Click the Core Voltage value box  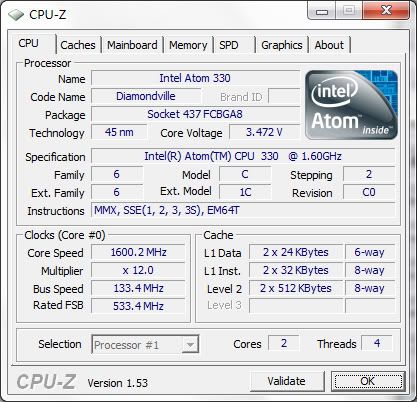(264, 132)
